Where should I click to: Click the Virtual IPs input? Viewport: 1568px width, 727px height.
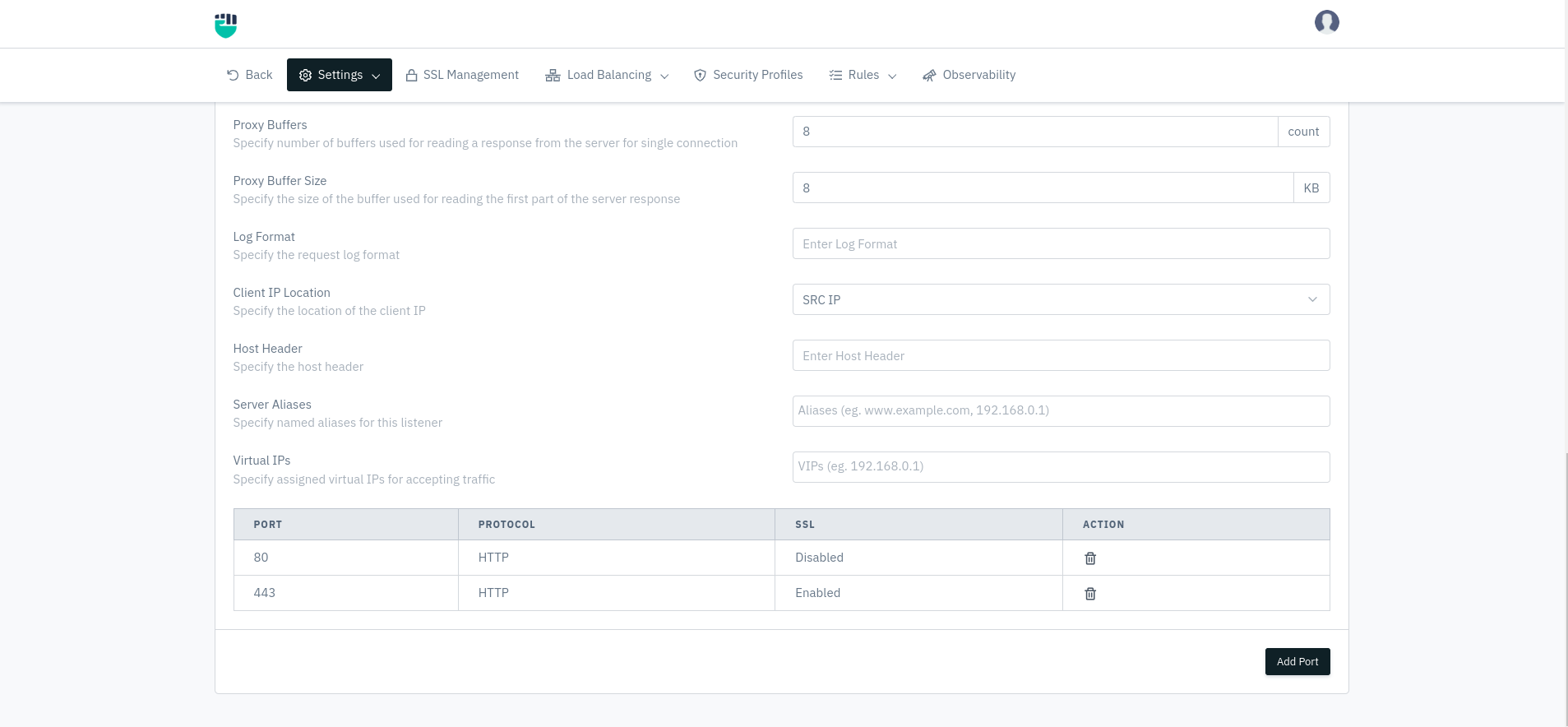pyautogui.click(x=1061, y=467)
